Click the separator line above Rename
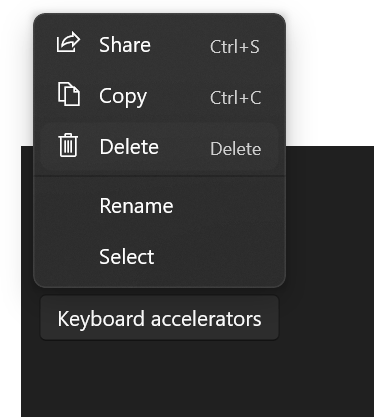Viewport: 374px width, 417px height. [159, 175]
